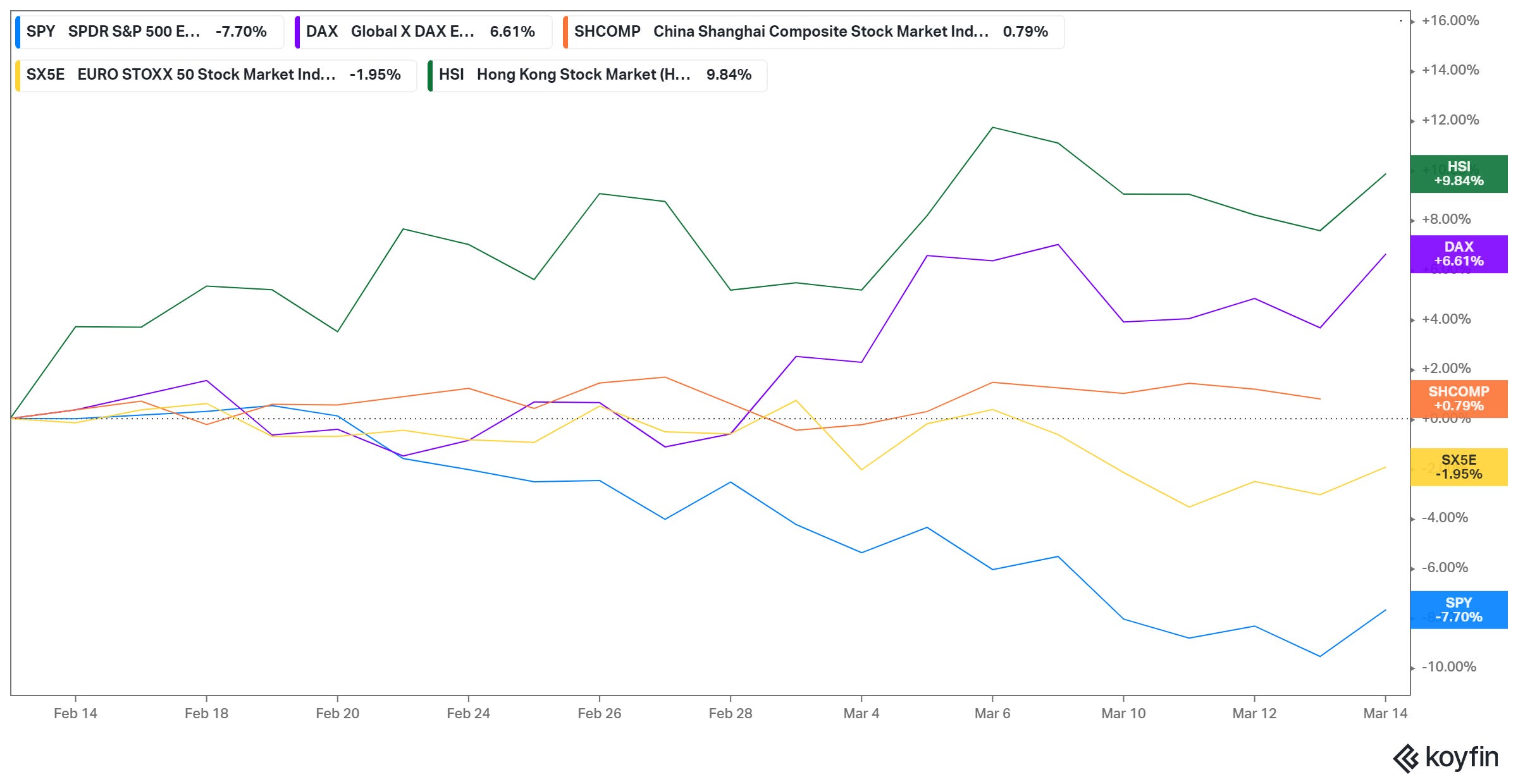Image resolution: width=1518 pixels, height=784 pixels.
Task: Click the SHCOMP Shanghai Composite legend entry
Action: (813, 32)
